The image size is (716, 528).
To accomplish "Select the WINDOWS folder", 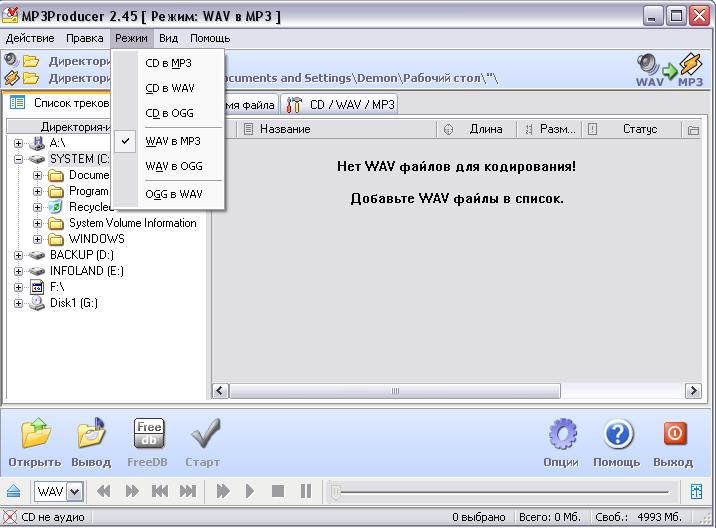I will tap(96, 239).
